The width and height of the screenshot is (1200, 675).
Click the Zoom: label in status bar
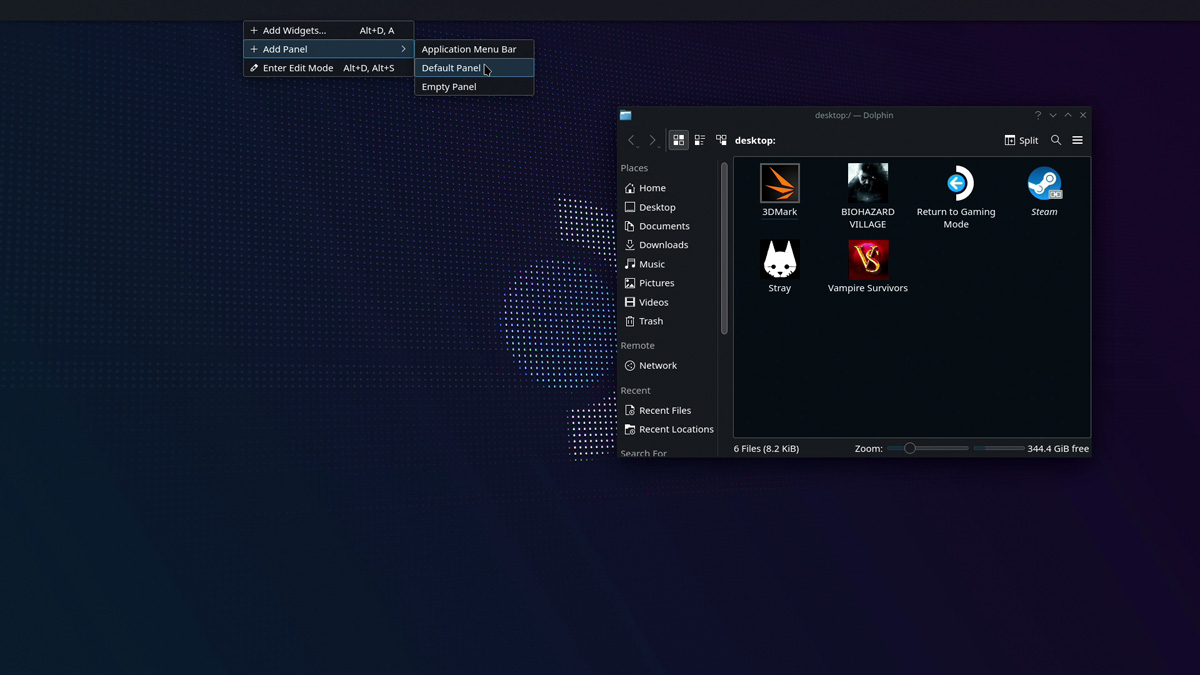pyautogui.click(x=869, y=449)
